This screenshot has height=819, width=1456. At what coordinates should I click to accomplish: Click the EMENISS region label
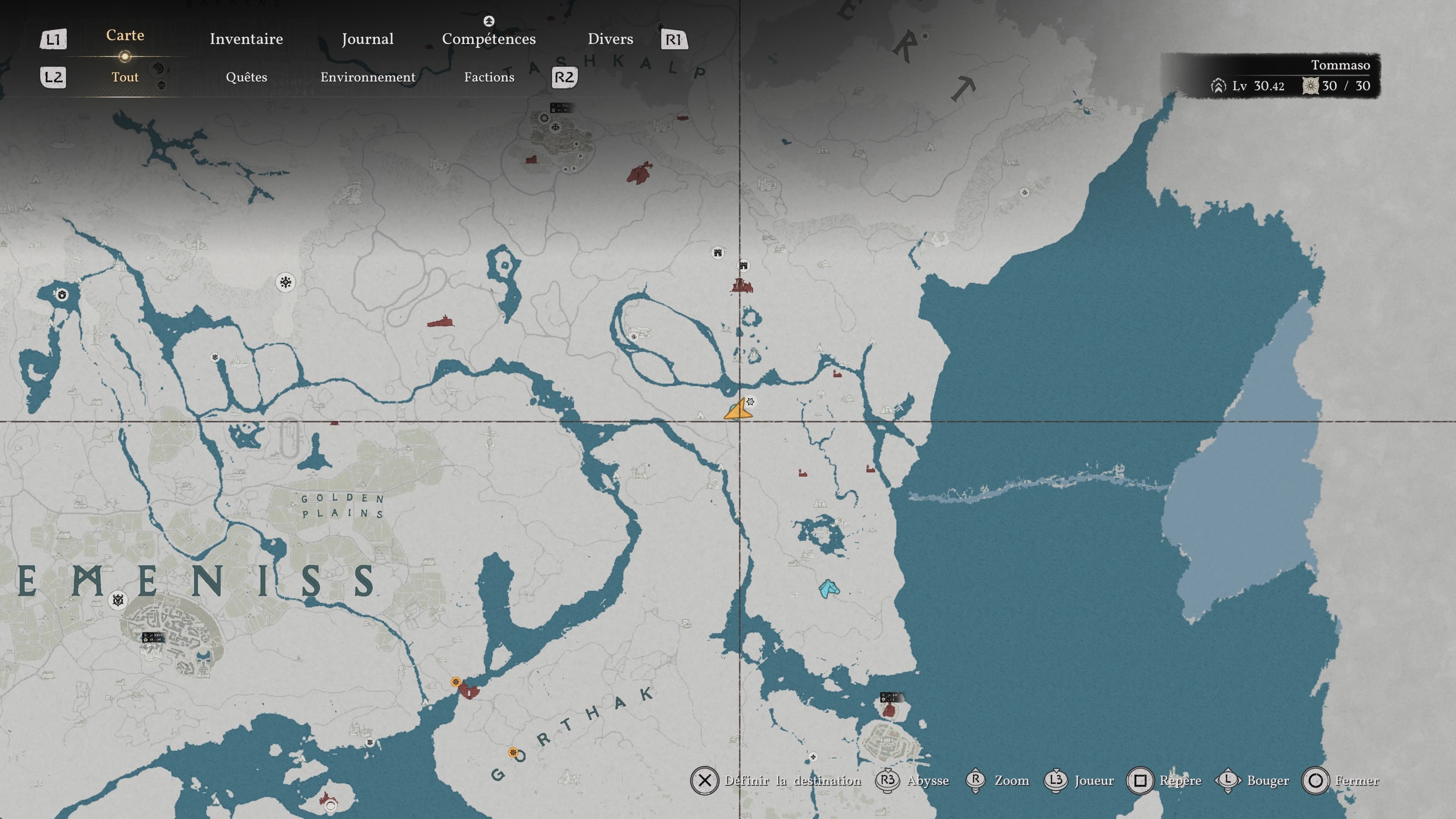pyautogui.click(x=196, y=581)
